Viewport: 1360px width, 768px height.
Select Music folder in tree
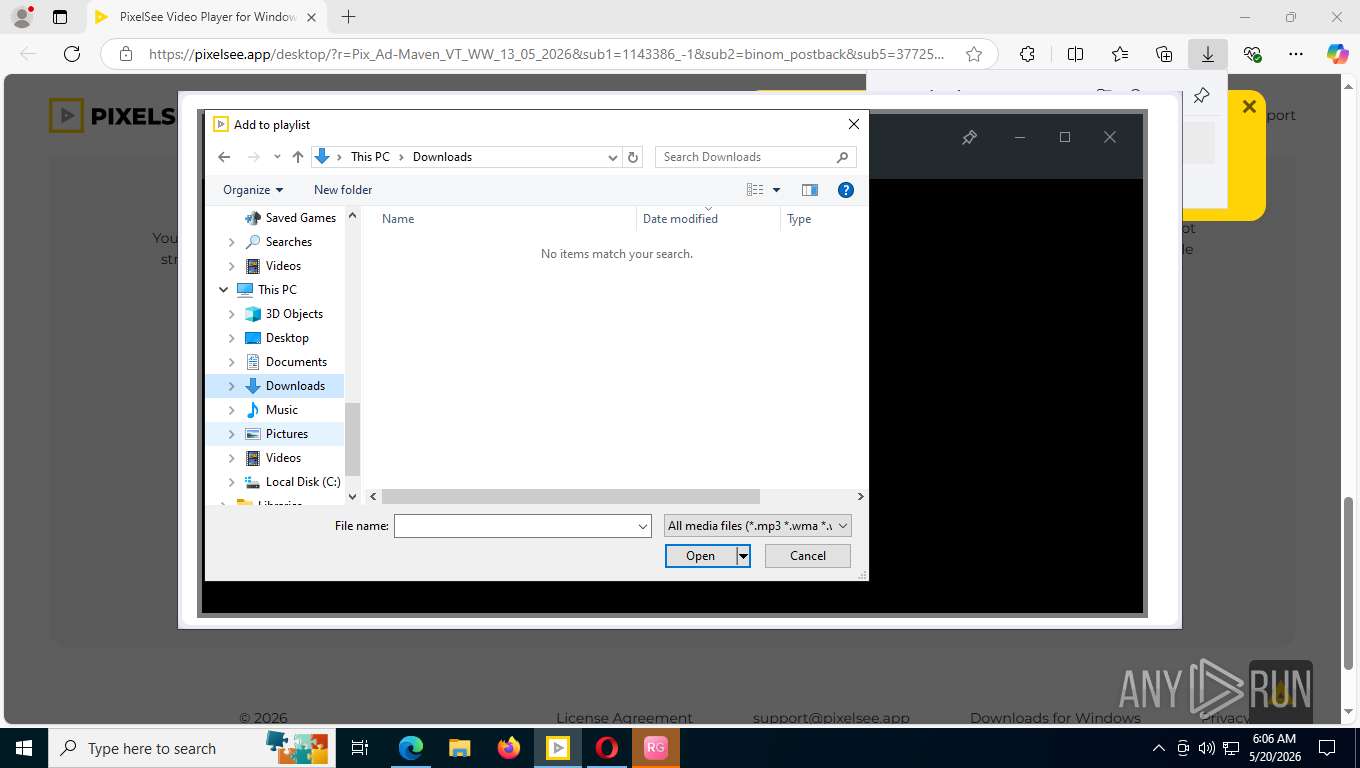281,410
